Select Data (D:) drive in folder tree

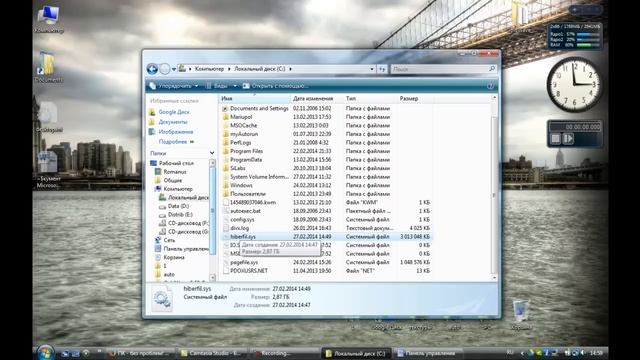coord(178,206)
